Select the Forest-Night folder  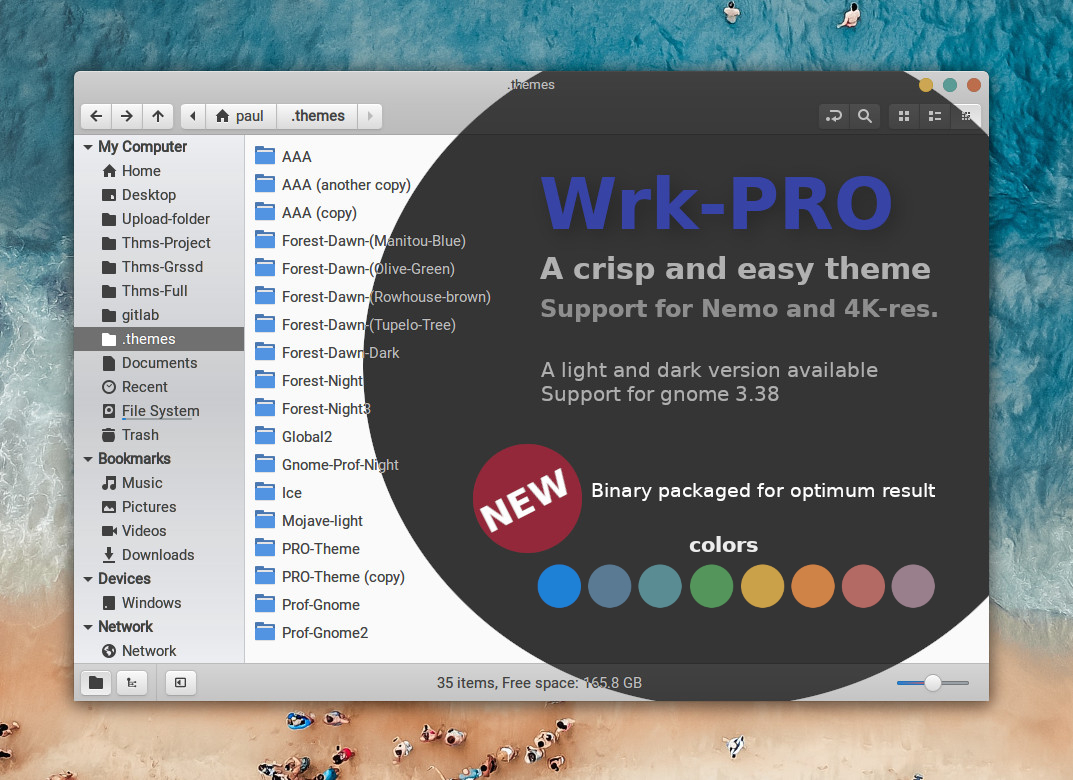(x=309, y=381)
